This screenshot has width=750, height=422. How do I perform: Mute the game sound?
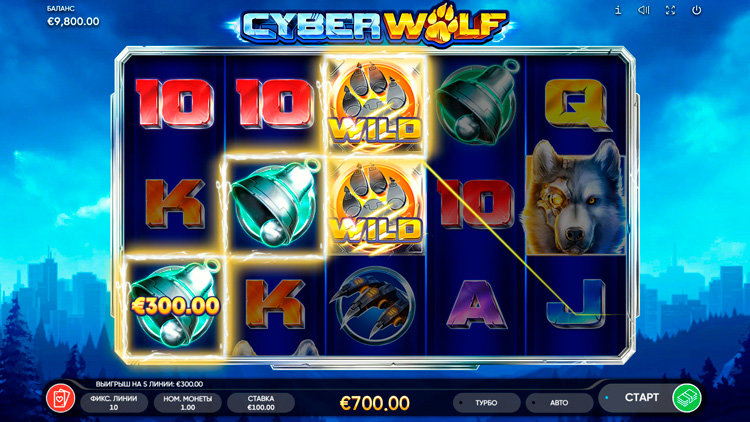[644, 10]
